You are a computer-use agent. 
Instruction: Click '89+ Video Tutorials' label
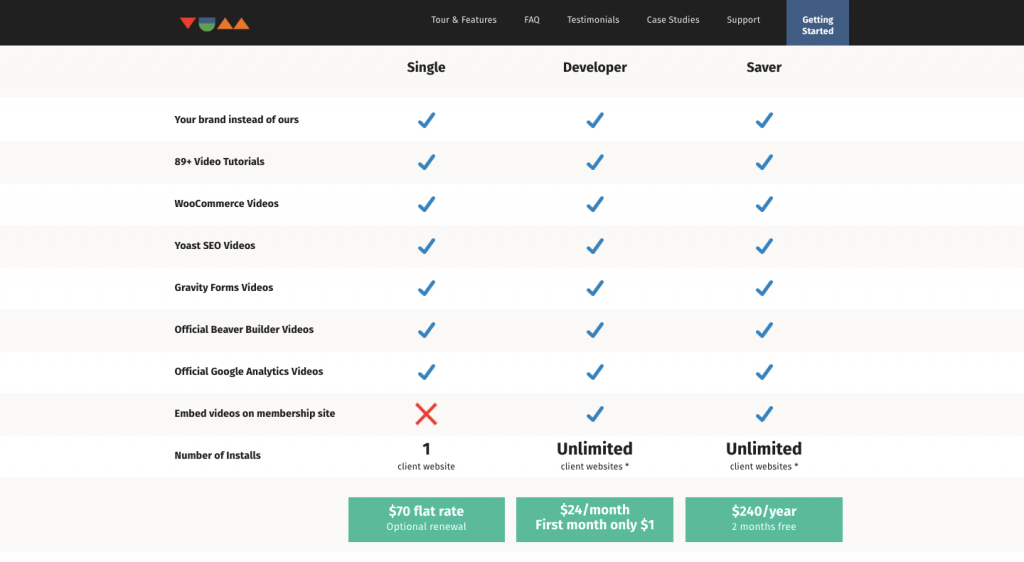(x=219, y=161)
